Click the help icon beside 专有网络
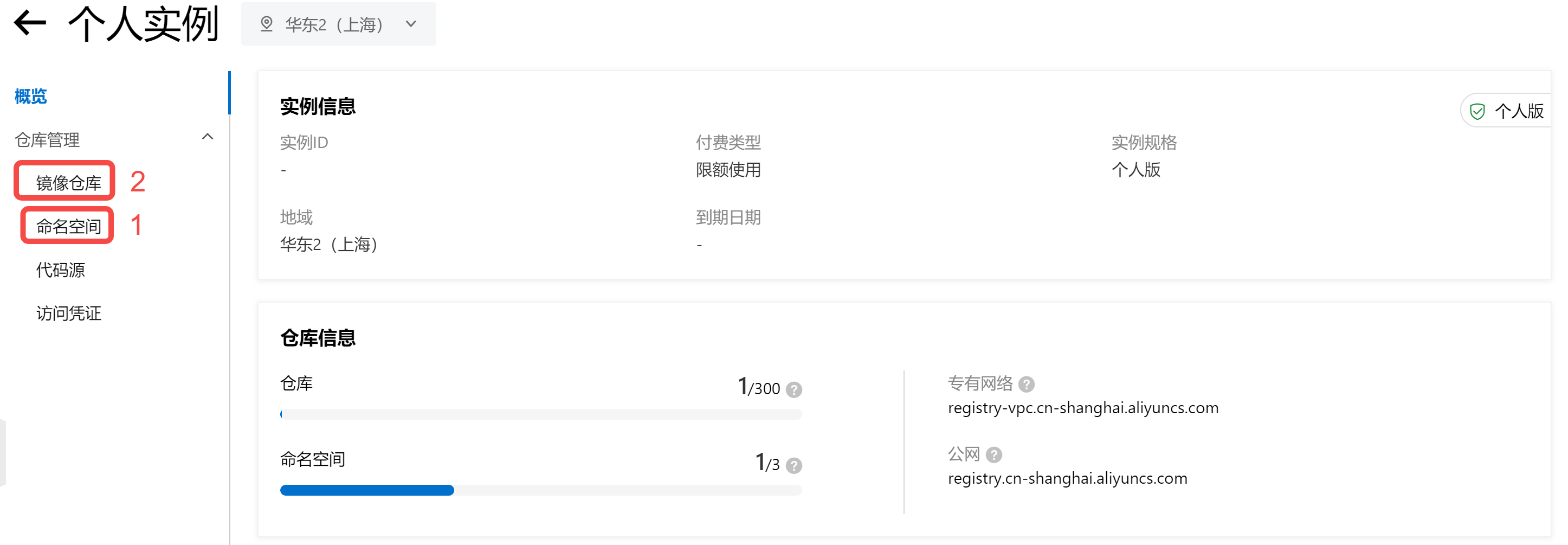The height and width of the screenshot is (545, 1568). tap(1026, 384)
